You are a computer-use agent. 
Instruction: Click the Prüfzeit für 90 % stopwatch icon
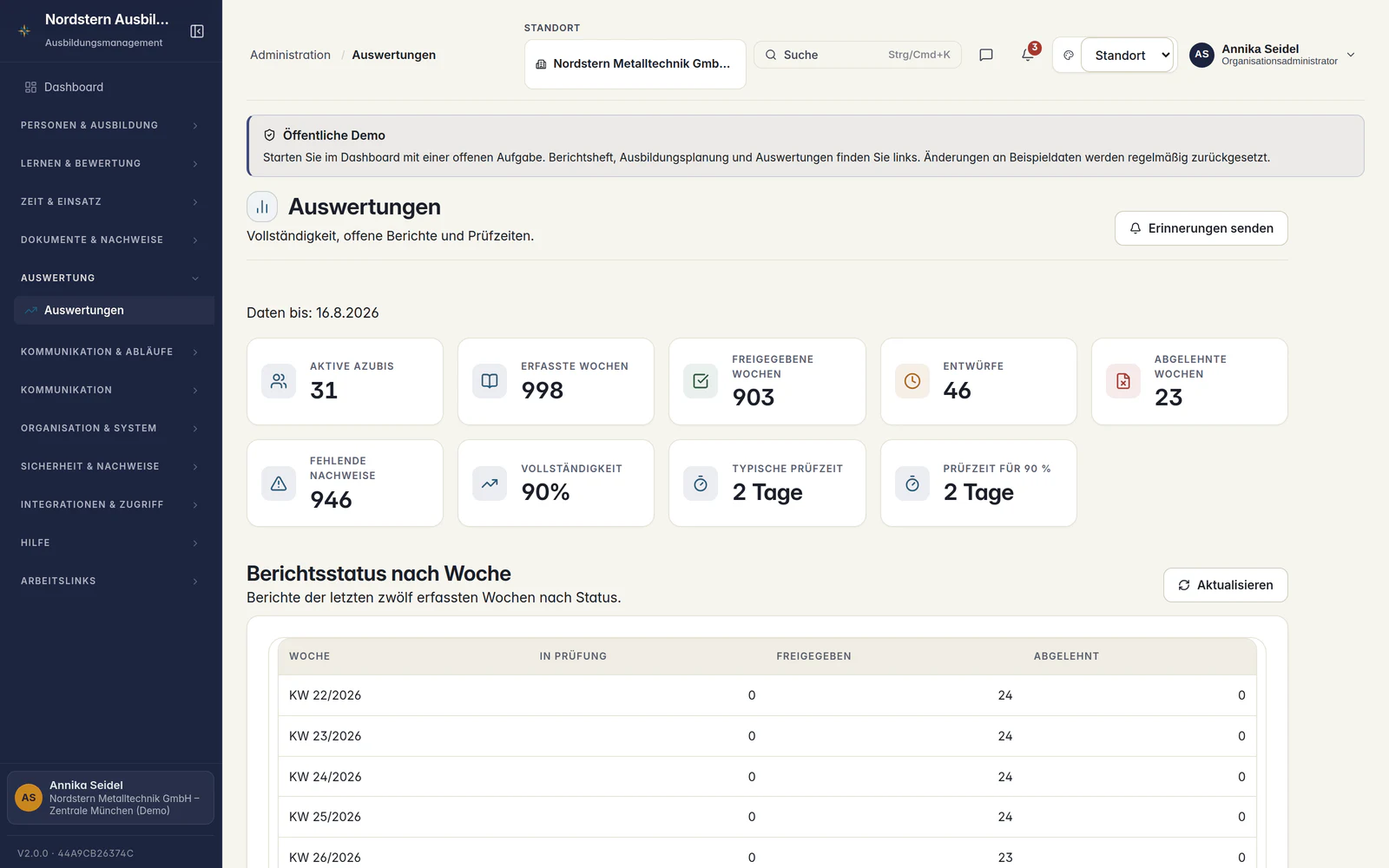tap(912, 483)
